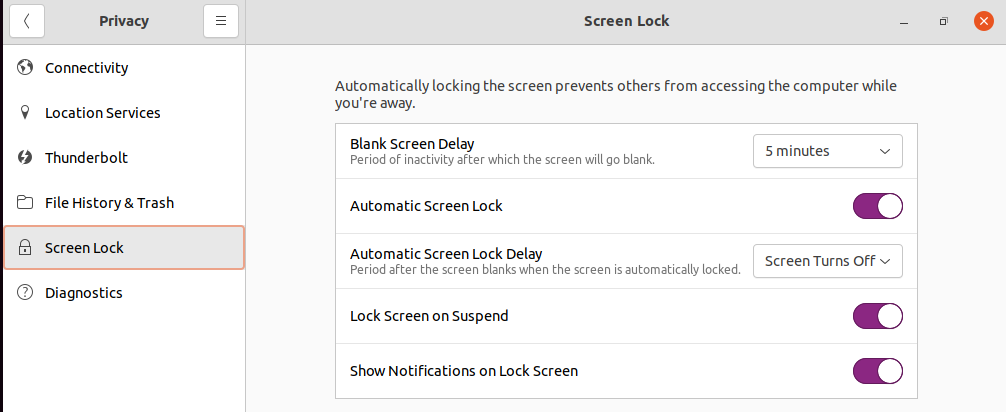The width and height of the screenshot is (1006, 412).
Task: Open File History & Trash panel
Action: coord(109,203)
